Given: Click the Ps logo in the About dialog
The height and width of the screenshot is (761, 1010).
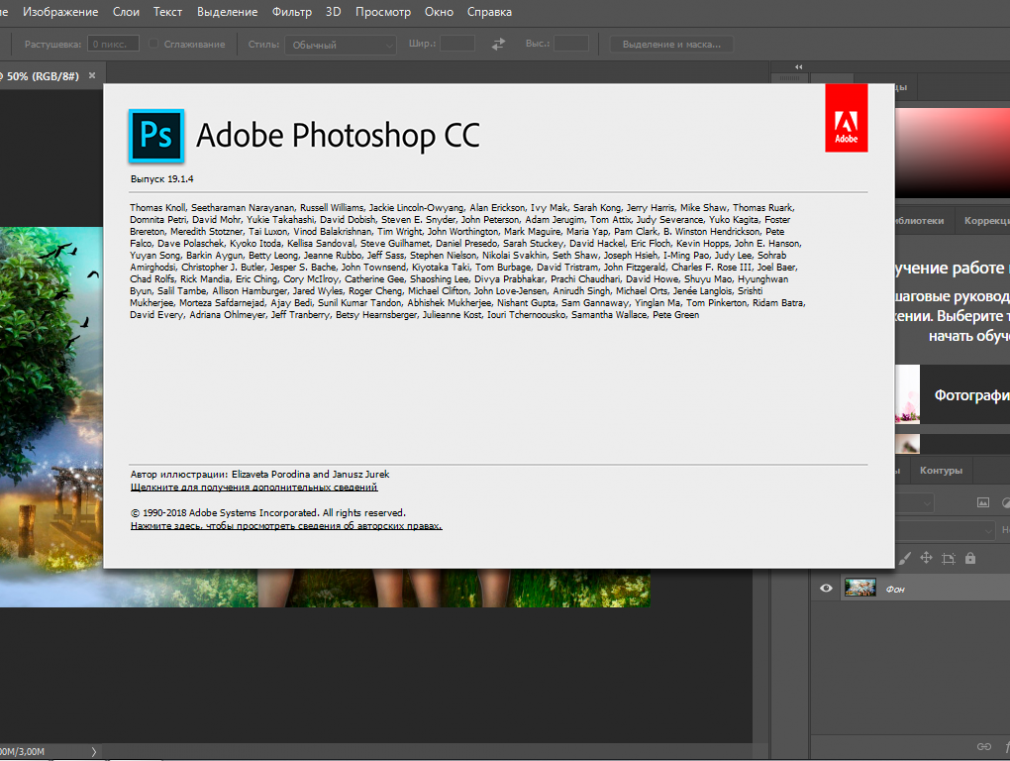Looking at the screenshot, I should tap(157, 135).
